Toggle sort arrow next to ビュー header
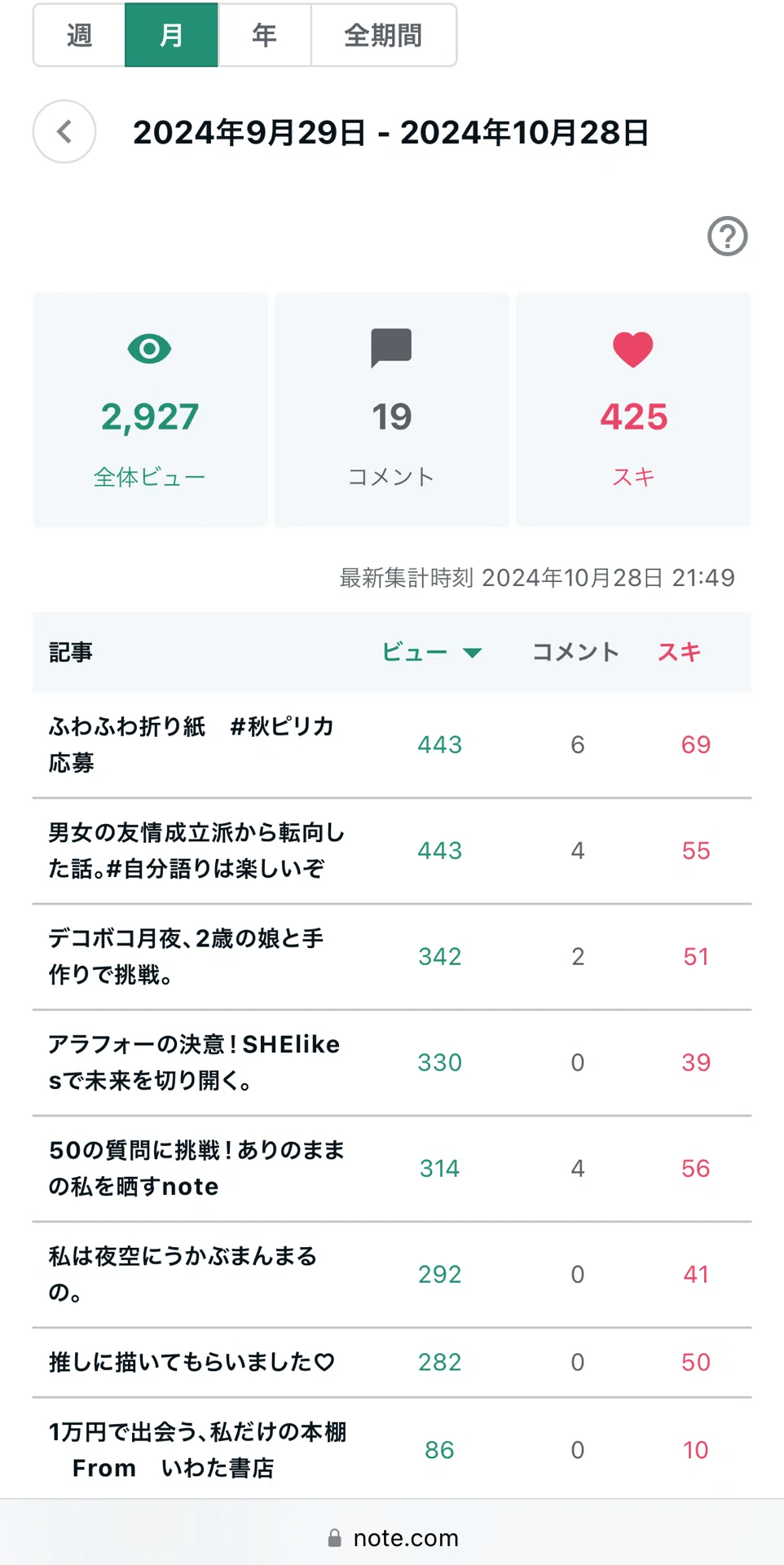784x1565 pixels. click(x=472, y=652)
